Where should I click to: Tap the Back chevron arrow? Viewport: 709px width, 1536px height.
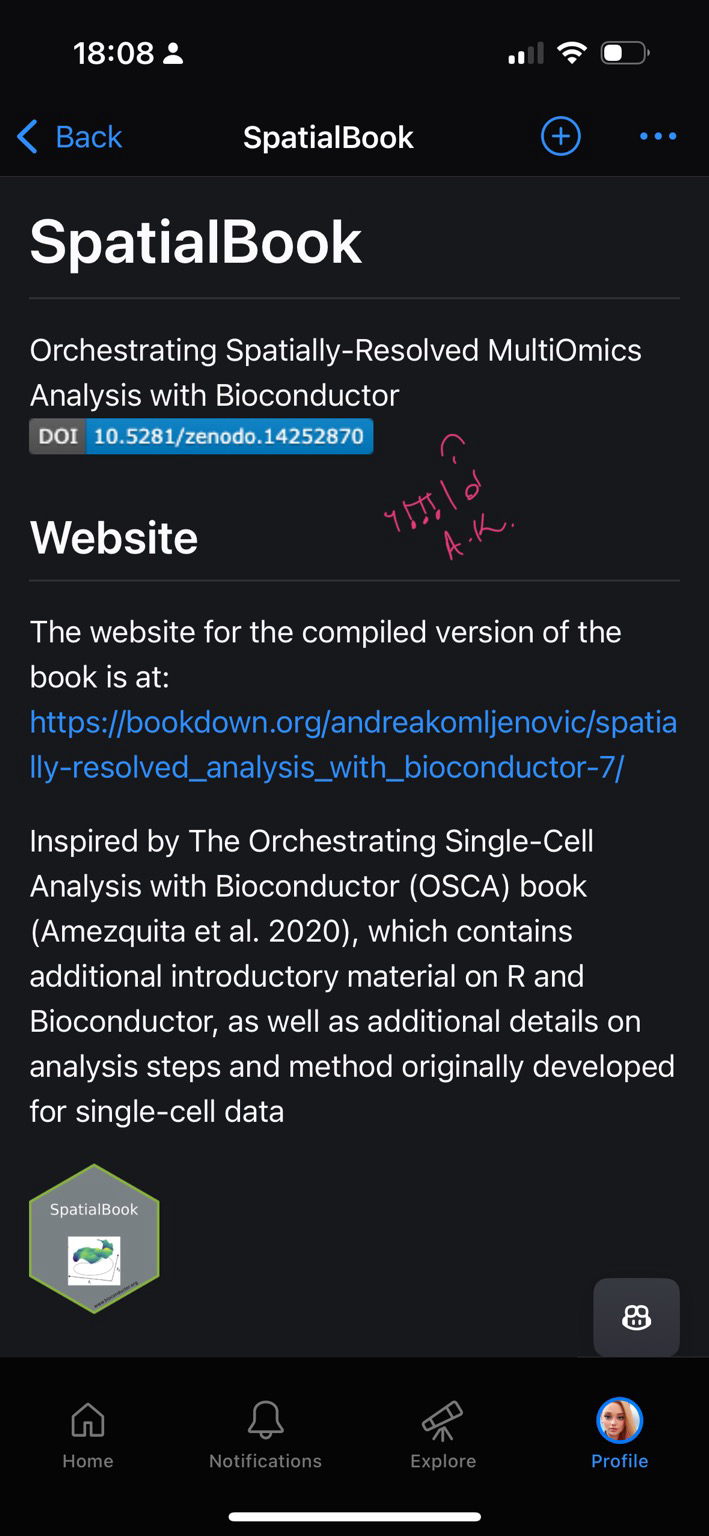pyautogui.click(x=27, y=137)
